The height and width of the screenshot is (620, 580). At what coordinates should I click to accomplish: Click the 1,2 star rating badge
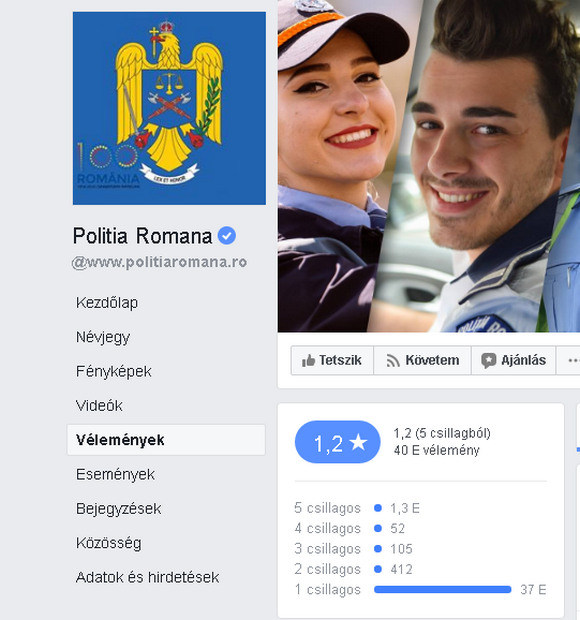pyautogui.click(x=338, y=442)
